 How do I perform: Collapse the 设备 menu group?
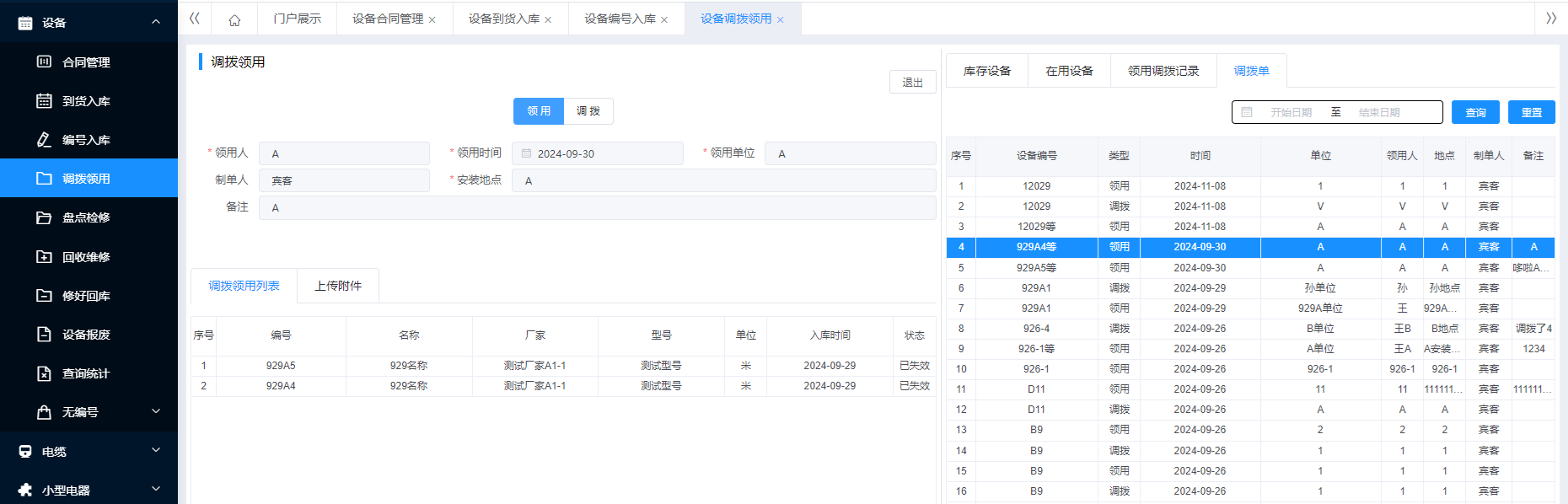pos(155,22)
